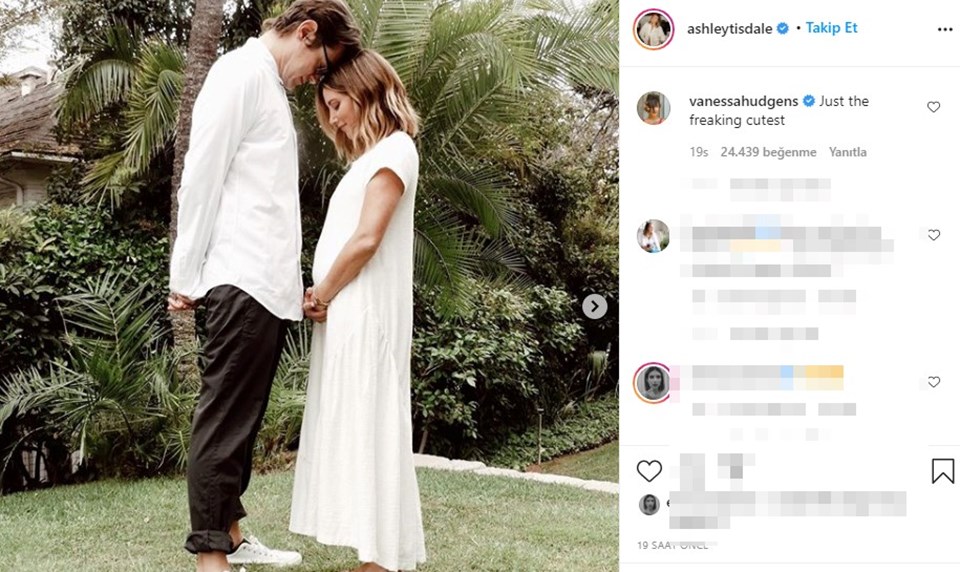
Task: Click the 19 SAAT ÖNCE timestamp
Action: coord(672,545)
